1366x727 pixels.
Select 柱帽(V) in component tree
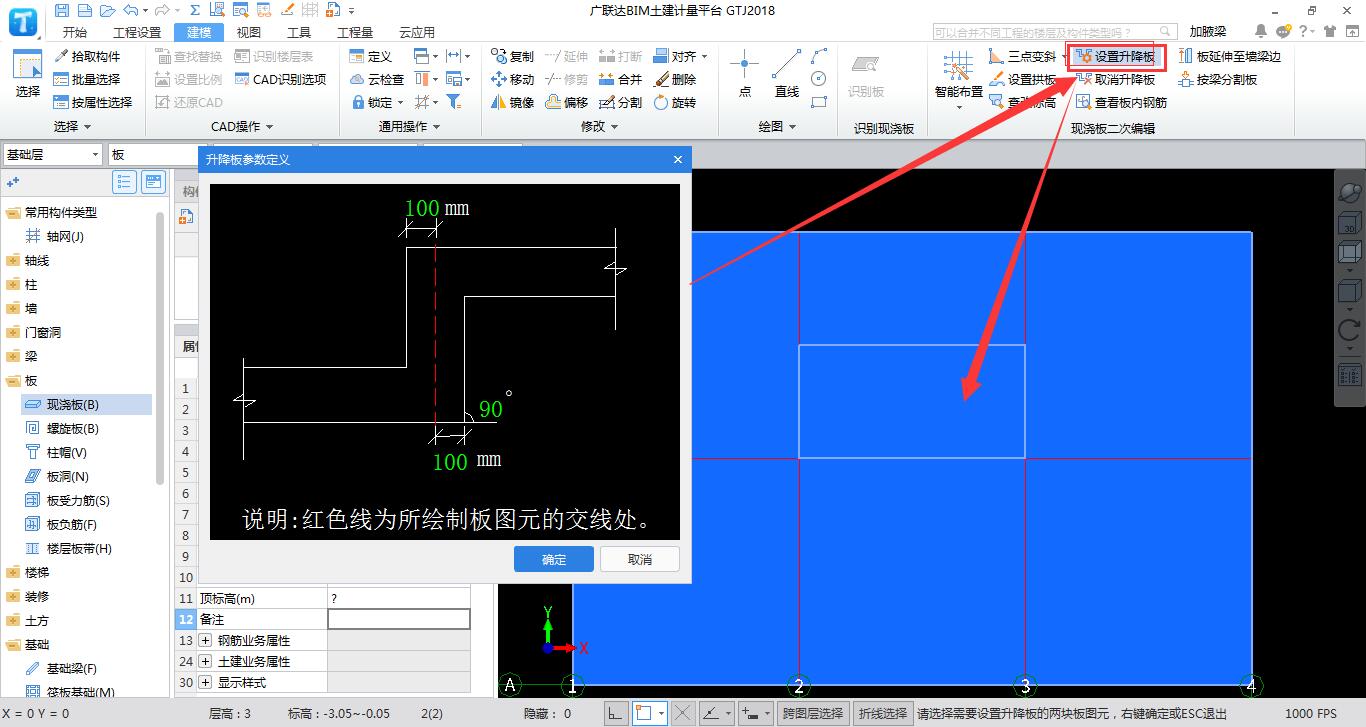tap(66, 452)
